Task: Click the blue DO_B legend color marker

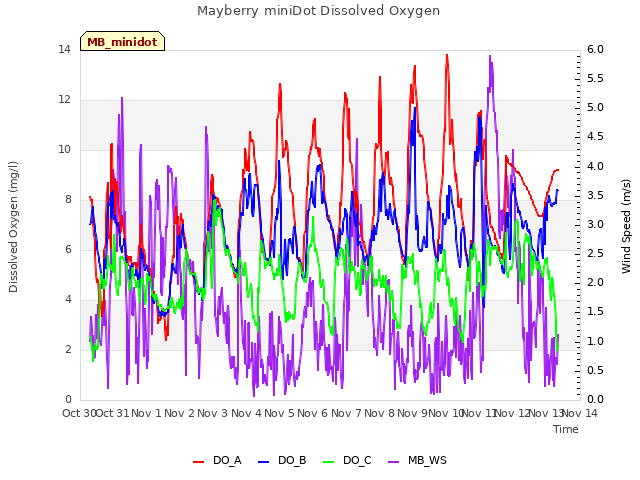Action: 264,462
